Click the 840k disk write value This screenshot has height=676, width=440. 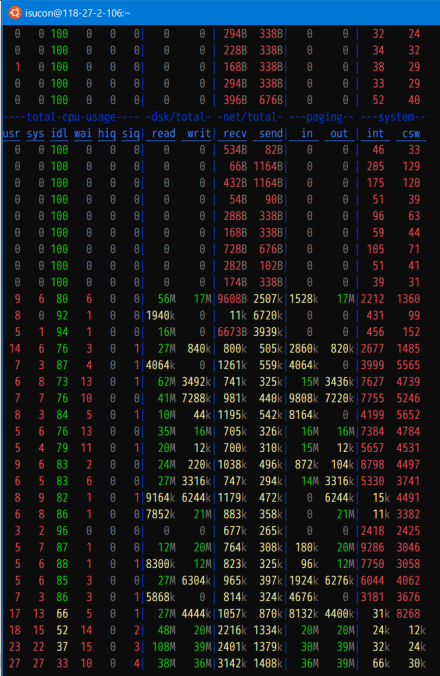pyautogui.click(x=199, y=349)
